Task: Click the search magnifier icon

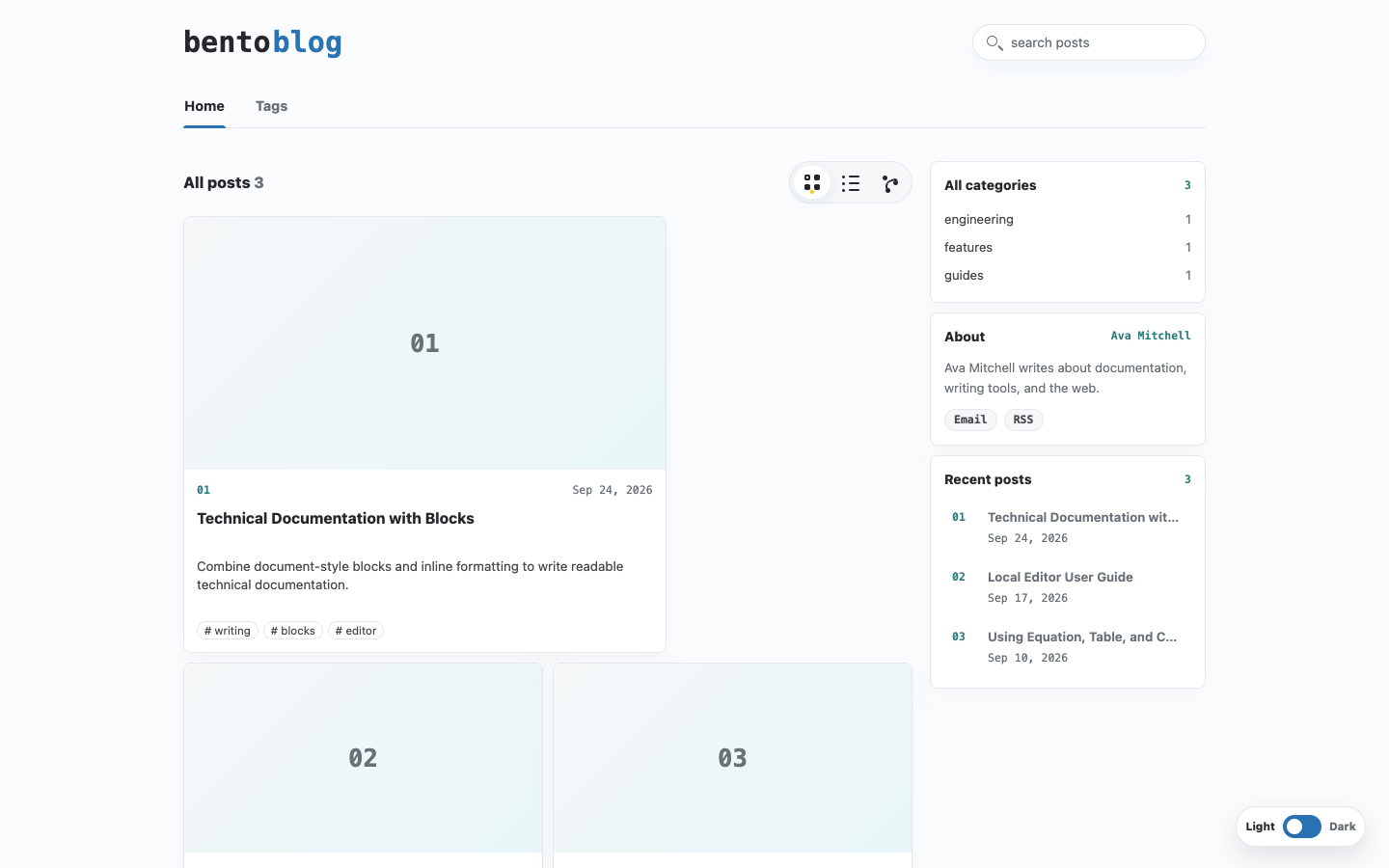Action: click(x=994, y=42)
